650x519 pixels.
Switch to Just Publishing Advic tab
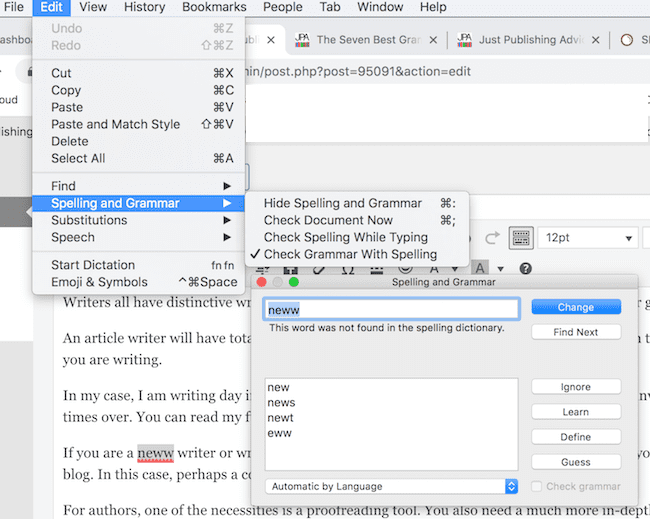click(529, 40)
